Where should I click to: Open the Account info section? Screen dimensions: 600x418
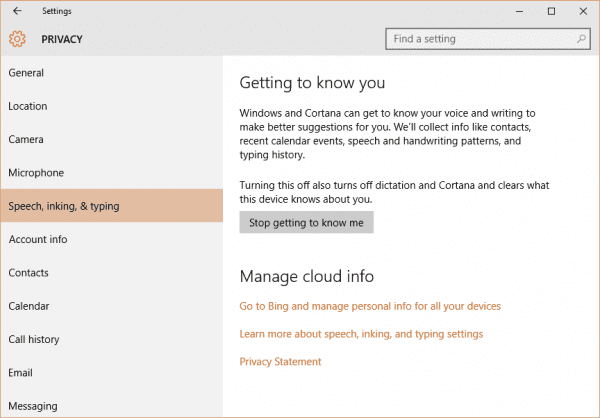(112, 239)
